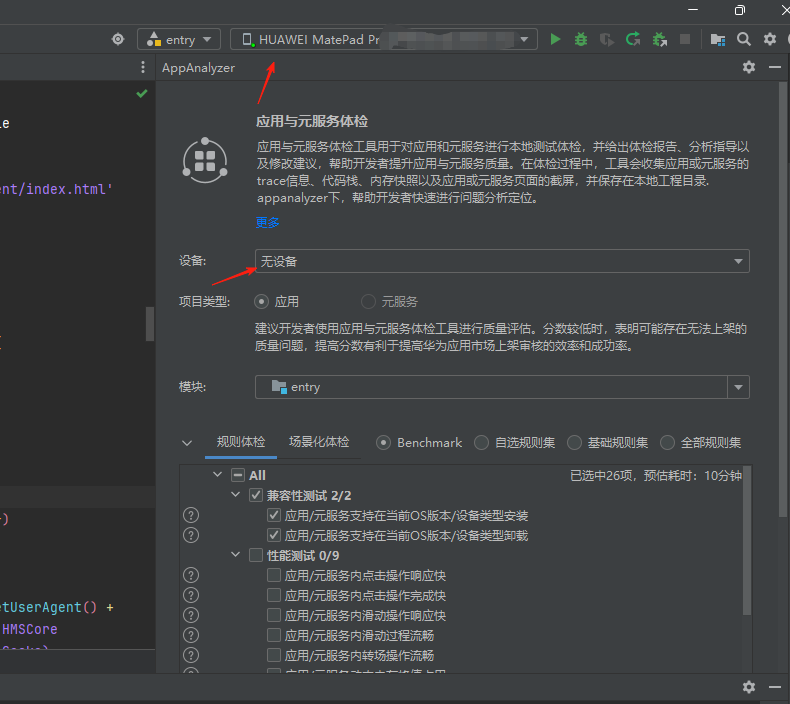
Task: Open entry run configuration dropdown
Action: (x=179, y=39)
